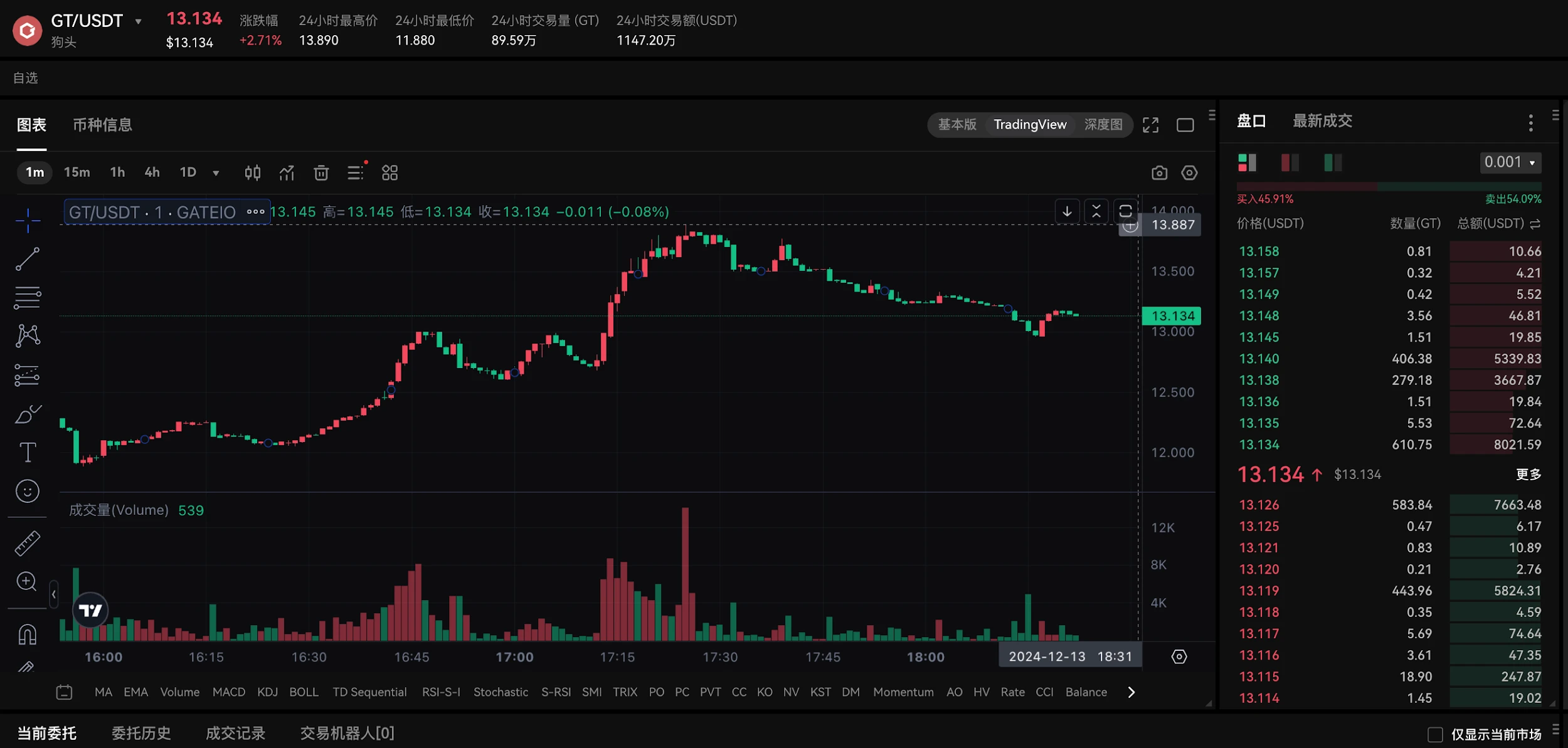Select the magnet snapping tool
The height and width of the screenshot is (748, 1568).
pos(27,635)
